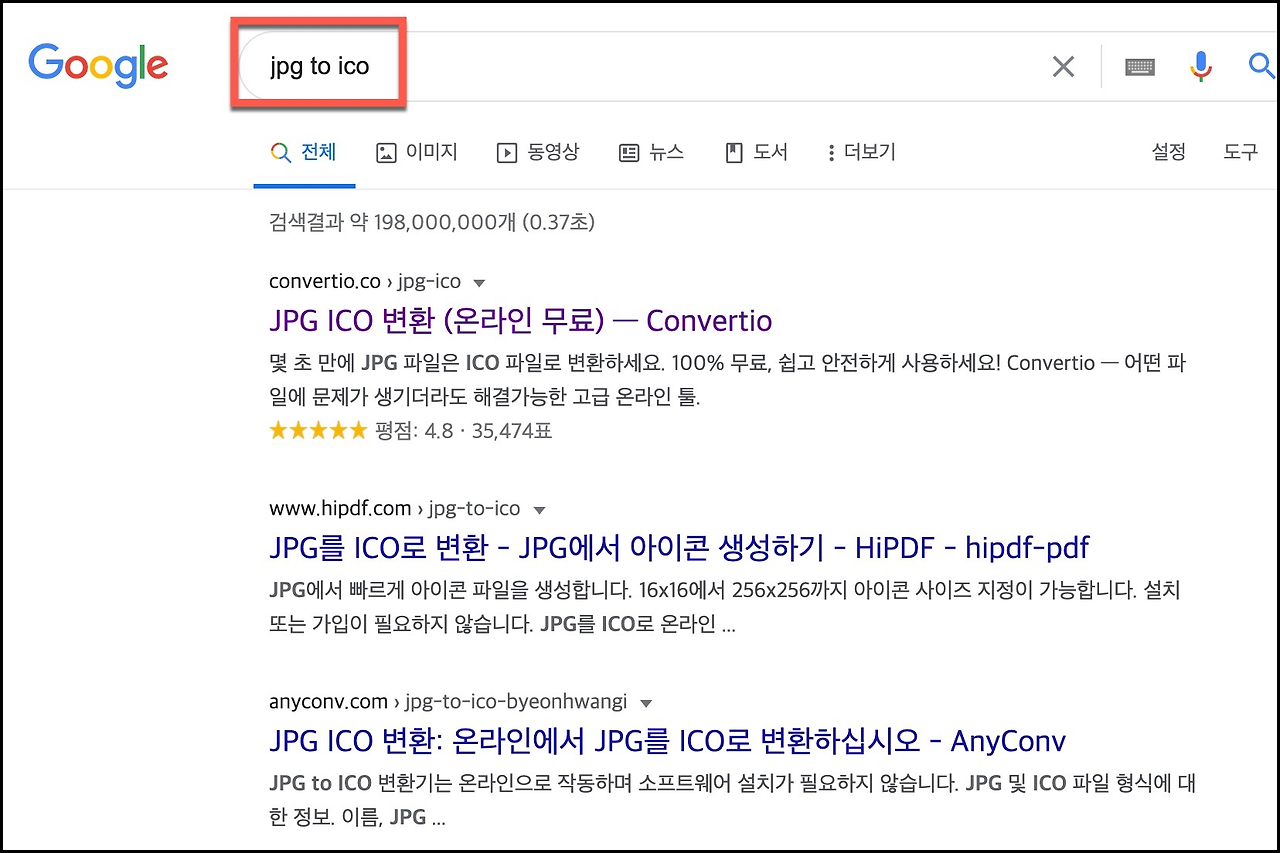Click the 검색결과 약 198,000,000개 result count text
Viewport: 1280px width, 853px height.
point(432,221)
